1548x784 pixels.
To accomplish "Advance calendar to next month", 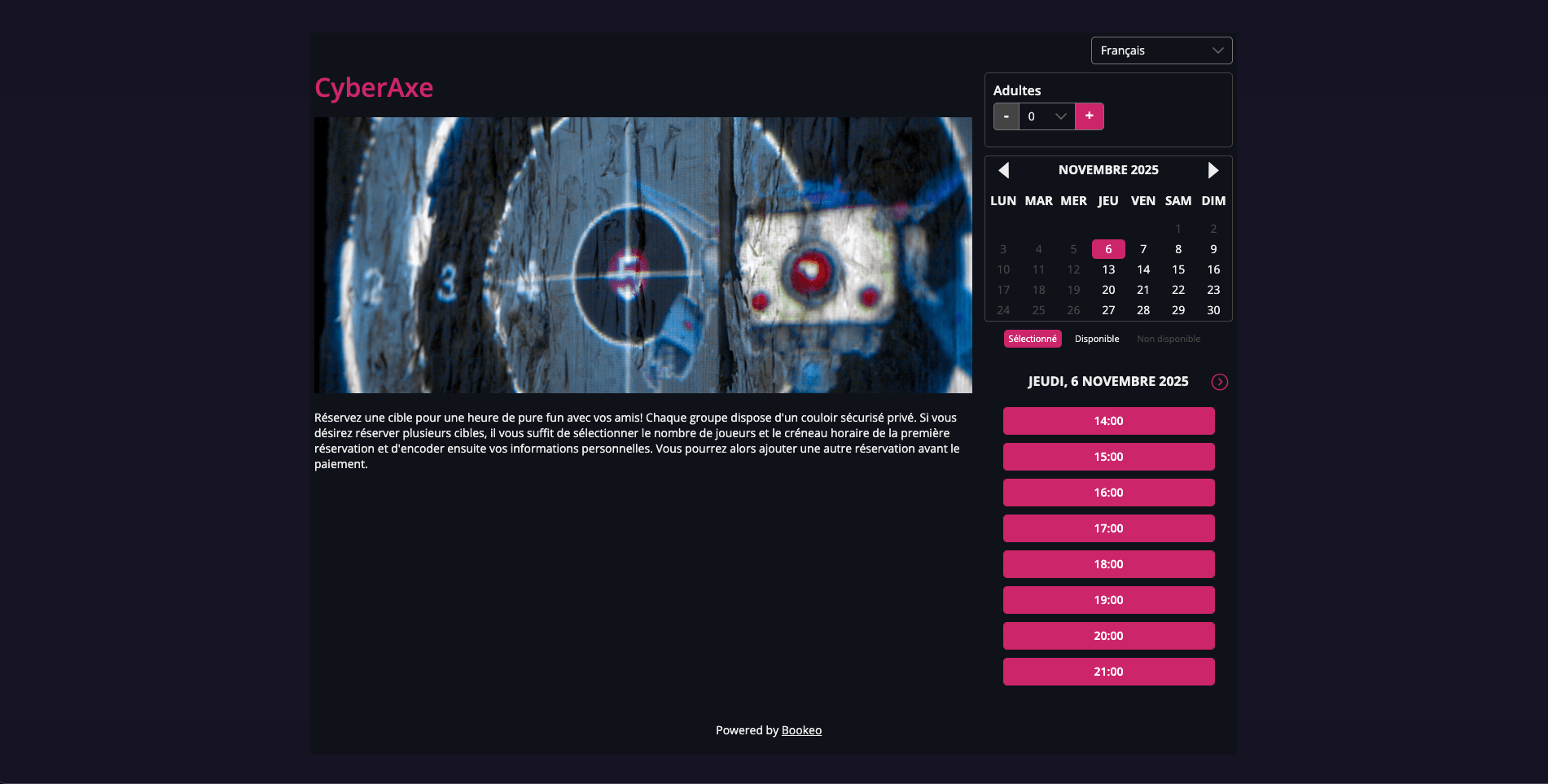I will point(1213,170).
